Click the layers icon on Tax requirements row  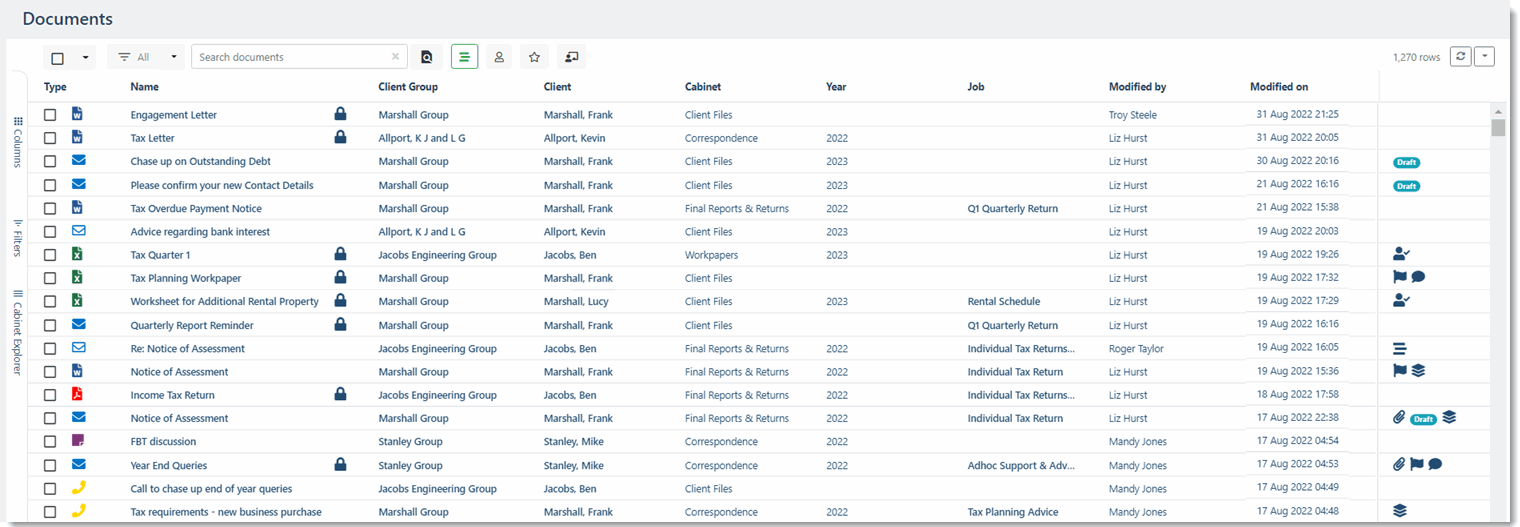(1400, 511)
